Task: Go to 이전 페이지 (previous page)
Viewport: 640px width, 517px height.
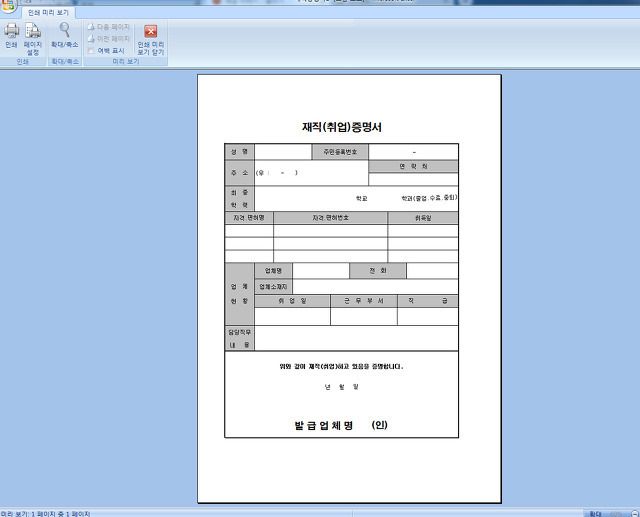Action: (x=109, y=39)
